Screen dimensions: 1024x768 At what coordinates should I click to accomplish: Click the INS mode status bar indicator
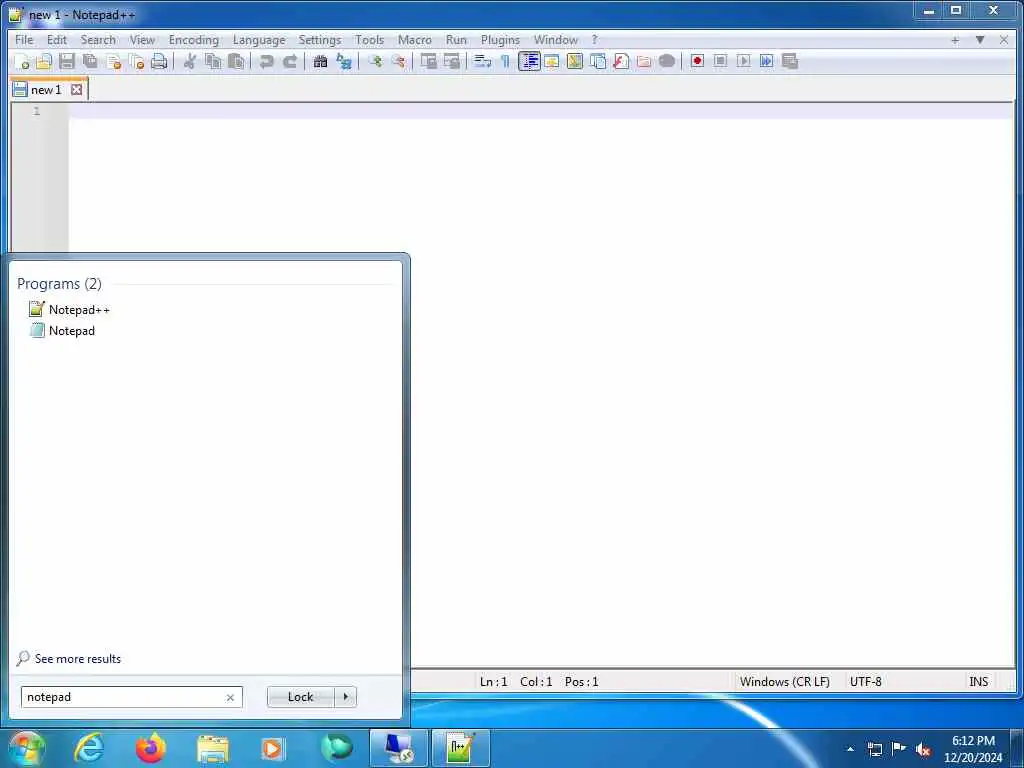[x=978, y=682]
